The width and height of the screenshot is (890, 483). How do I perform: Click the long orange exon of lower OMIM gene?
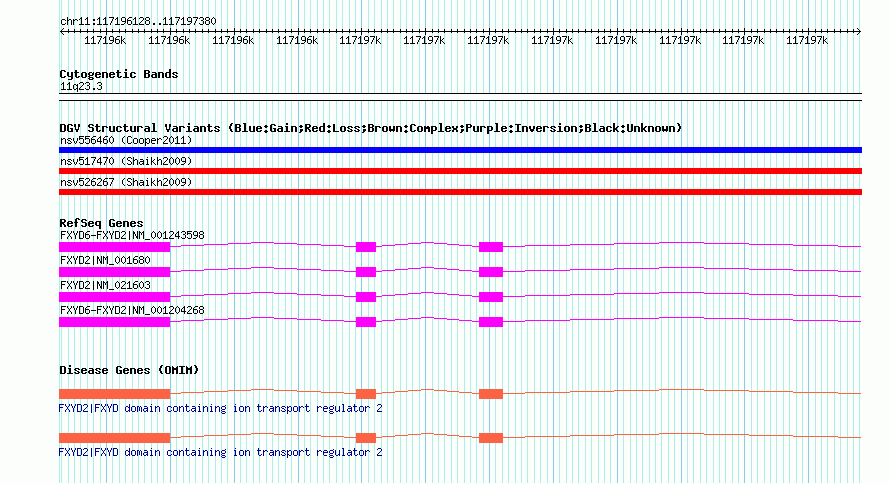coord(115,438)
